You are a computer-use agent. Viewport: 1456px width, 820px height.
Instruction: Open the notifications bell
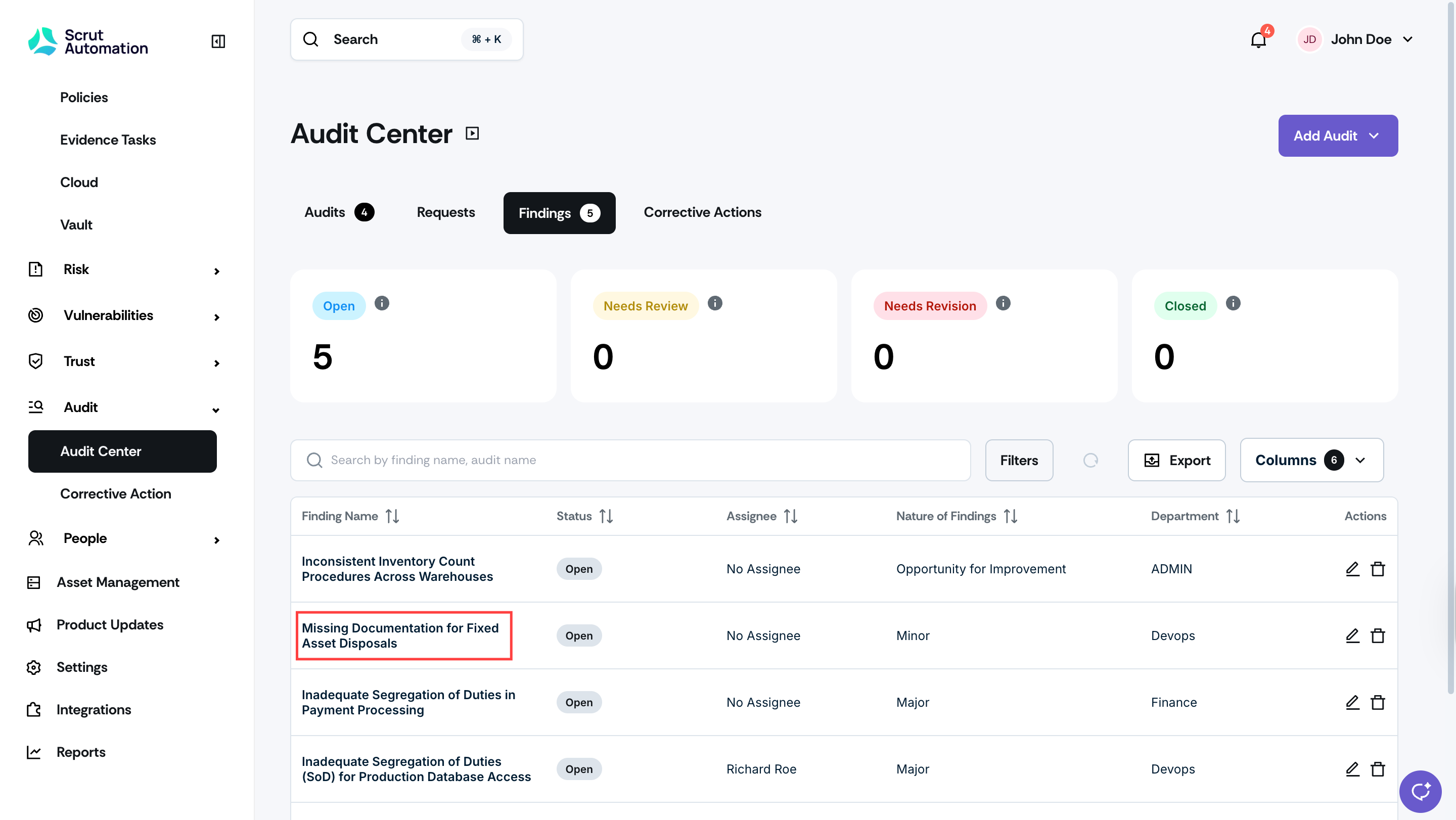1258,39
